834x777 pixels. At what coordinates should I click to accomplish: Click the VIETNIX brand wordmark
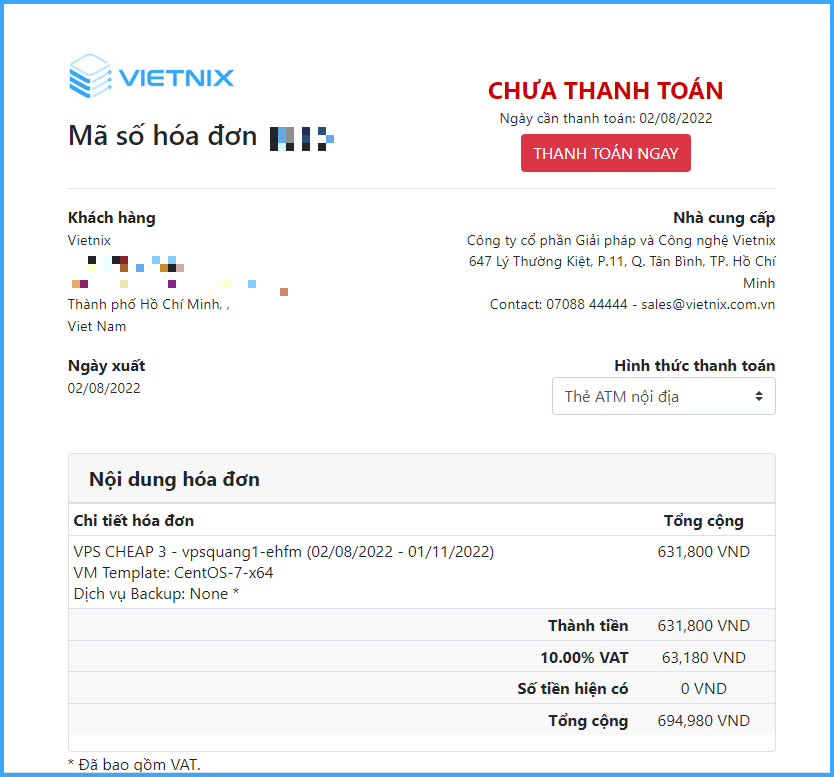[176, 78]
